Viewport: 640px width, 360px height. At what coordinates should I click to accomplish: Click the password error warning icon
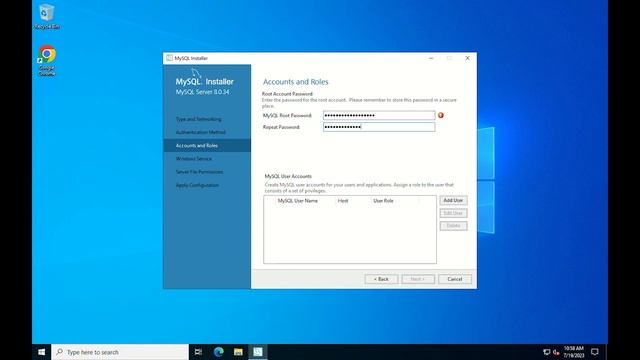[x=441, y=116]
